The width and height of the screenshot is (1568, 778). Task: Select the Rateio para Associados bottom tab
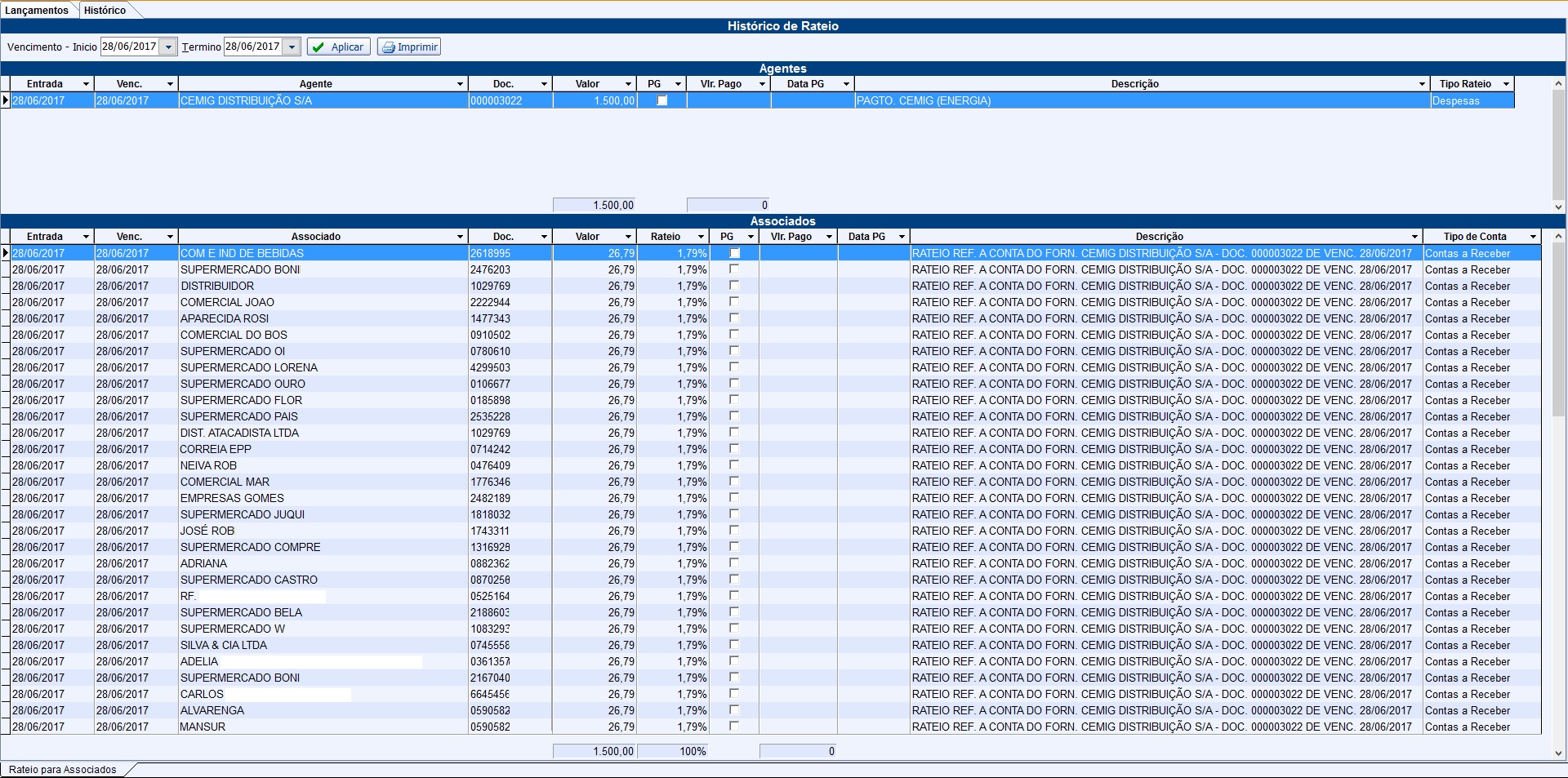[63, 769]
